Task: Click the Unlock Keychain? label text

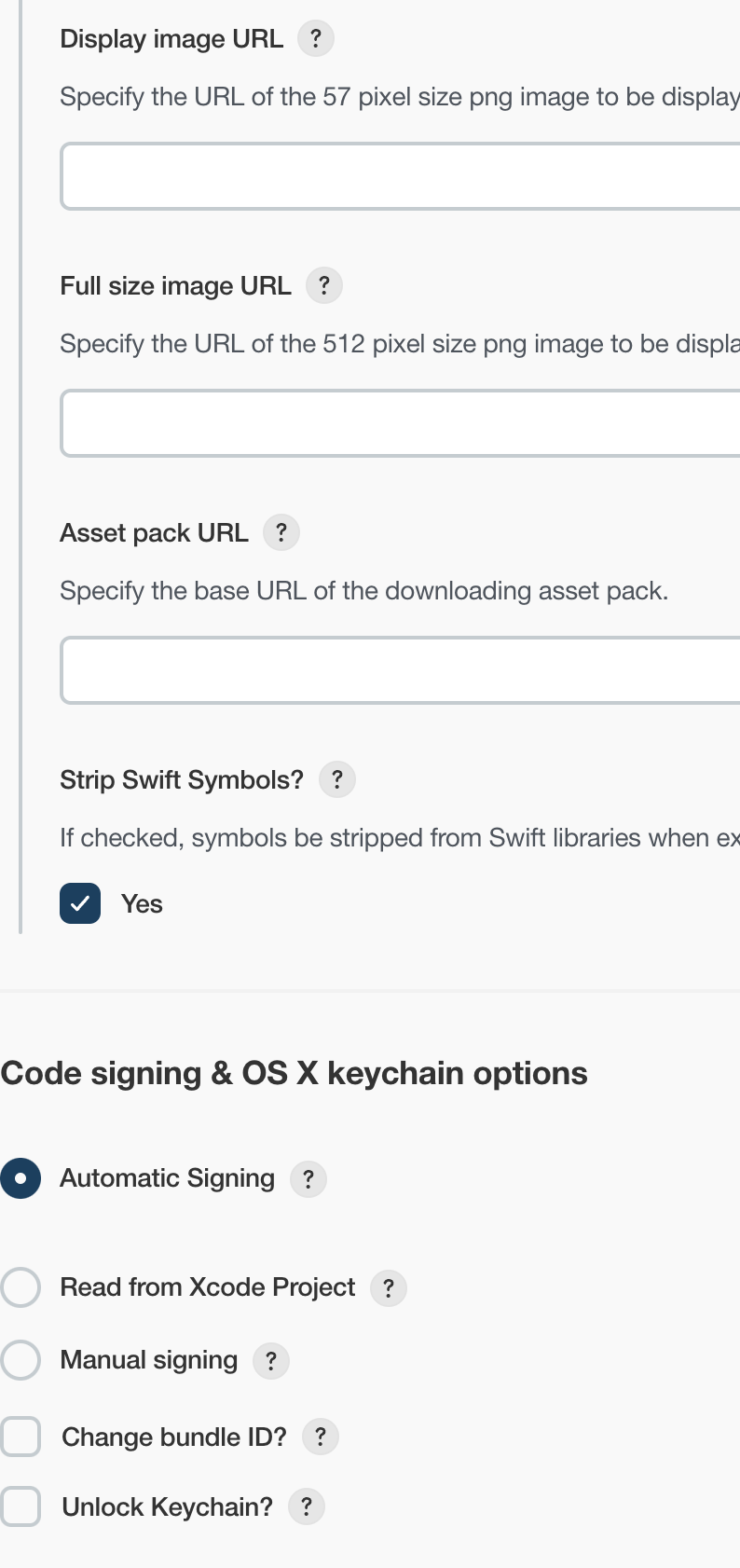Action: coord(167,1507)
